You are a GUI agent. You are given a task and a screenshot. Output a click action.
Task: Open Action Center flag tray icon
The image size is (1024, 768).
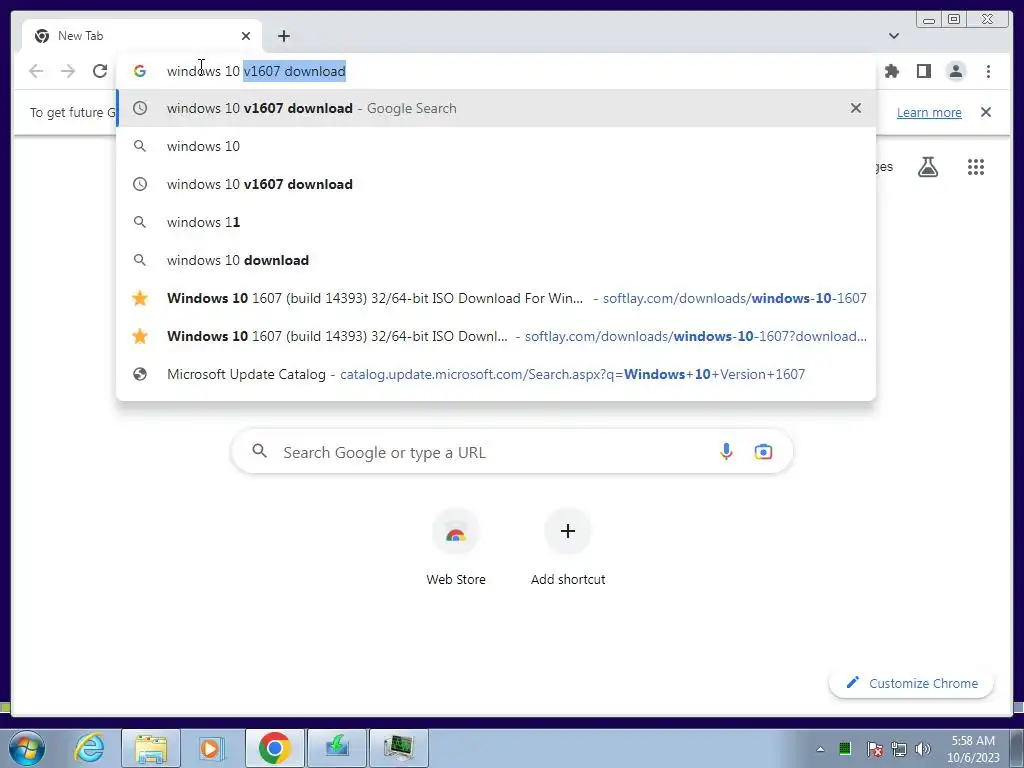point(875,749)
